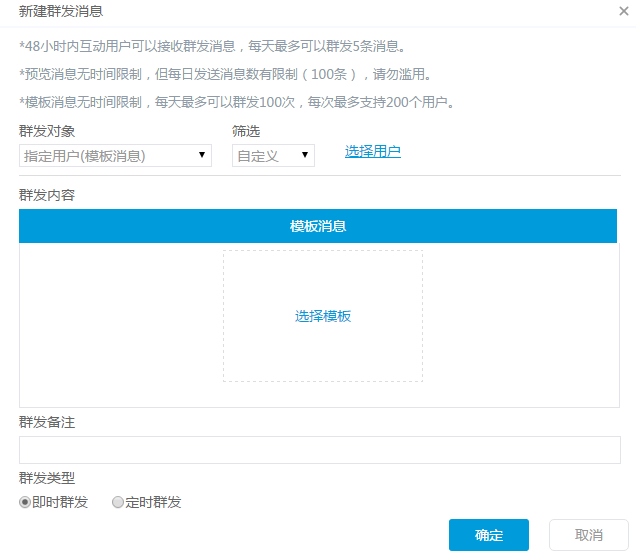Click the 群发内容 section label
636x553 pixels.
click(x=47, y=194)
